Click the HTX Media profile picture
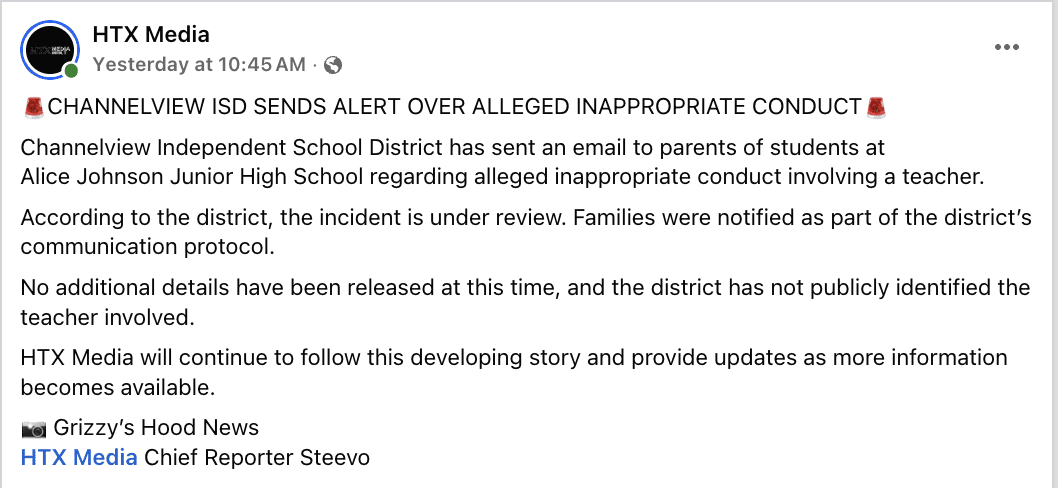Image resolution: width=1058 pixels, height=488 pixels. coord(51,49)
